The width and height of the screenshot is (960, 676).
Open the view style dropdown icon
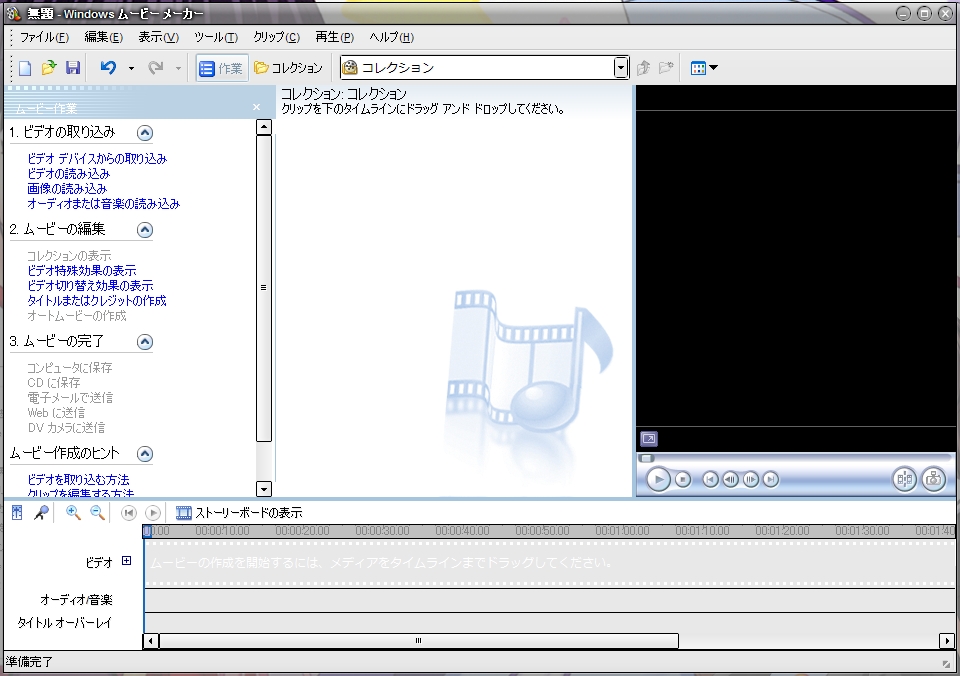(703, 68)
